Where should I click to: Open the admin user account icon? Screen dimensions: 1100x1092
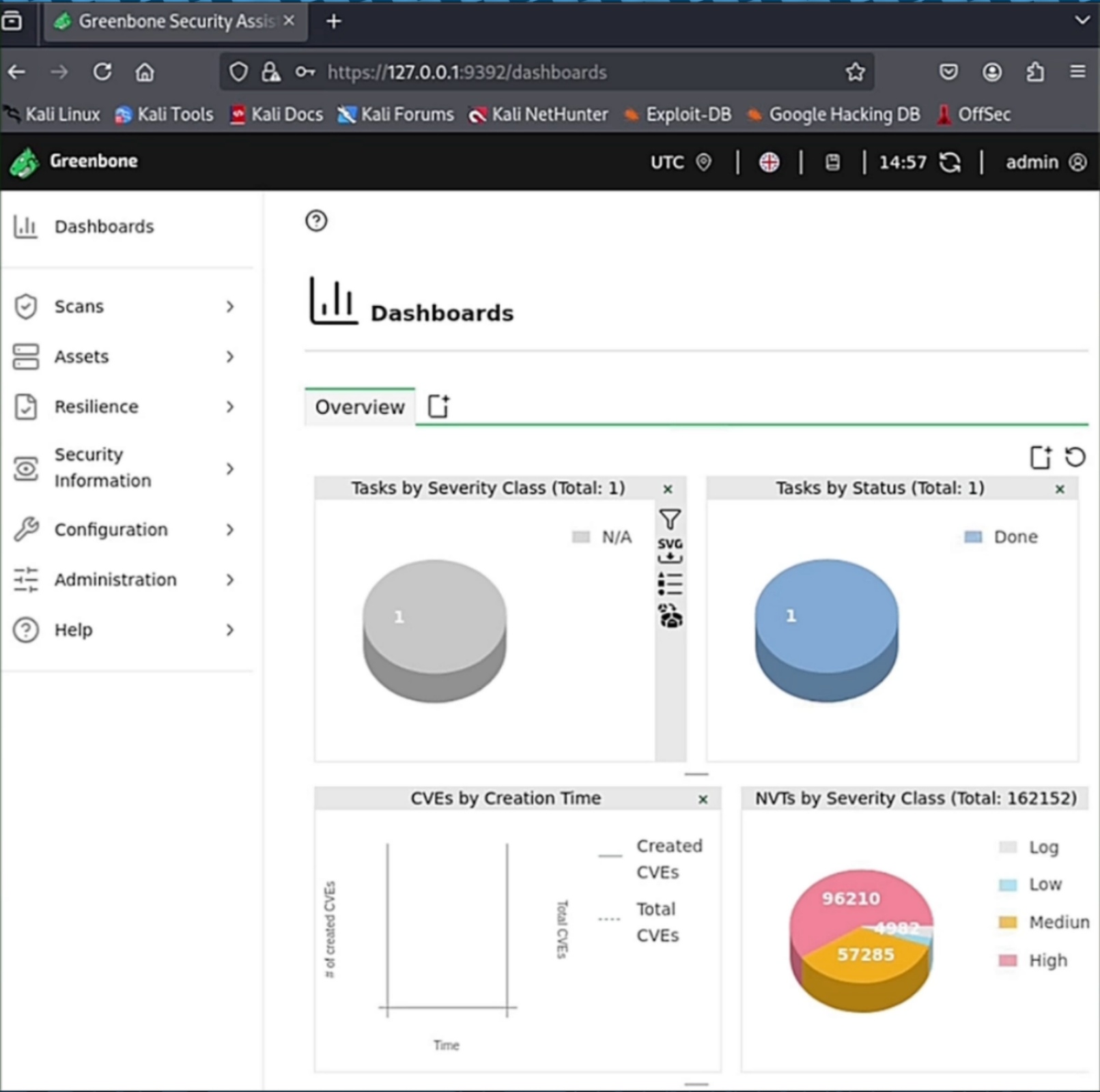click(x=1077, y=162)
